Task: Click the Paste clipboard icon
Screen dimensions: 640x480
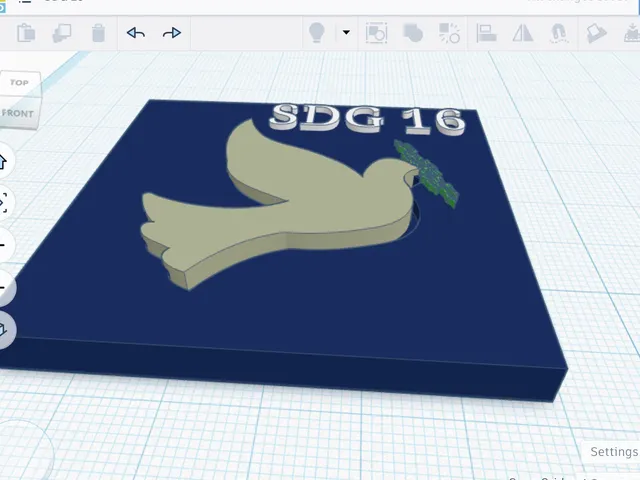Action: (26, 33)
